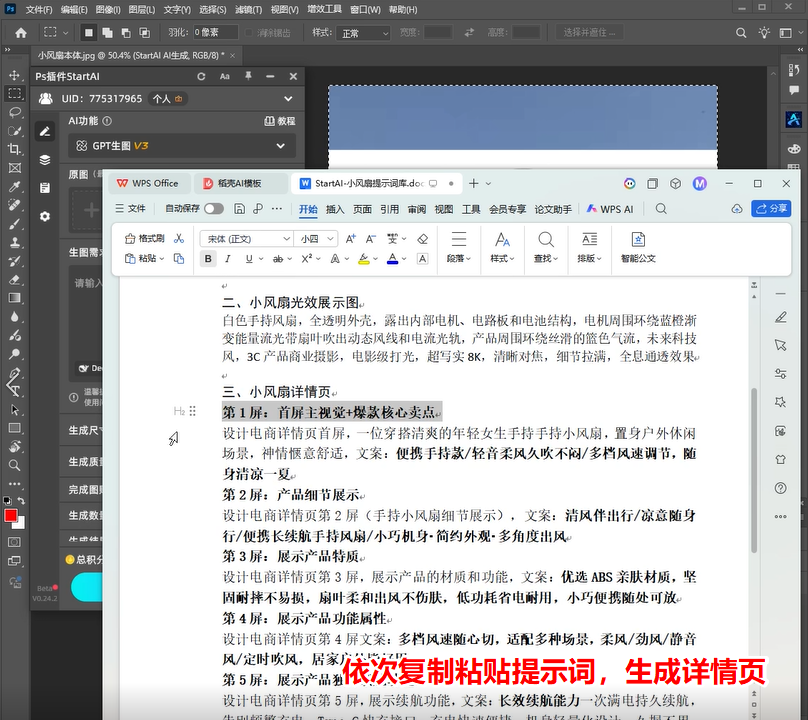Select the Move tool in Photoshop
Screen dimensions: 808x720
pyautogui.click(x=14, y=75)
